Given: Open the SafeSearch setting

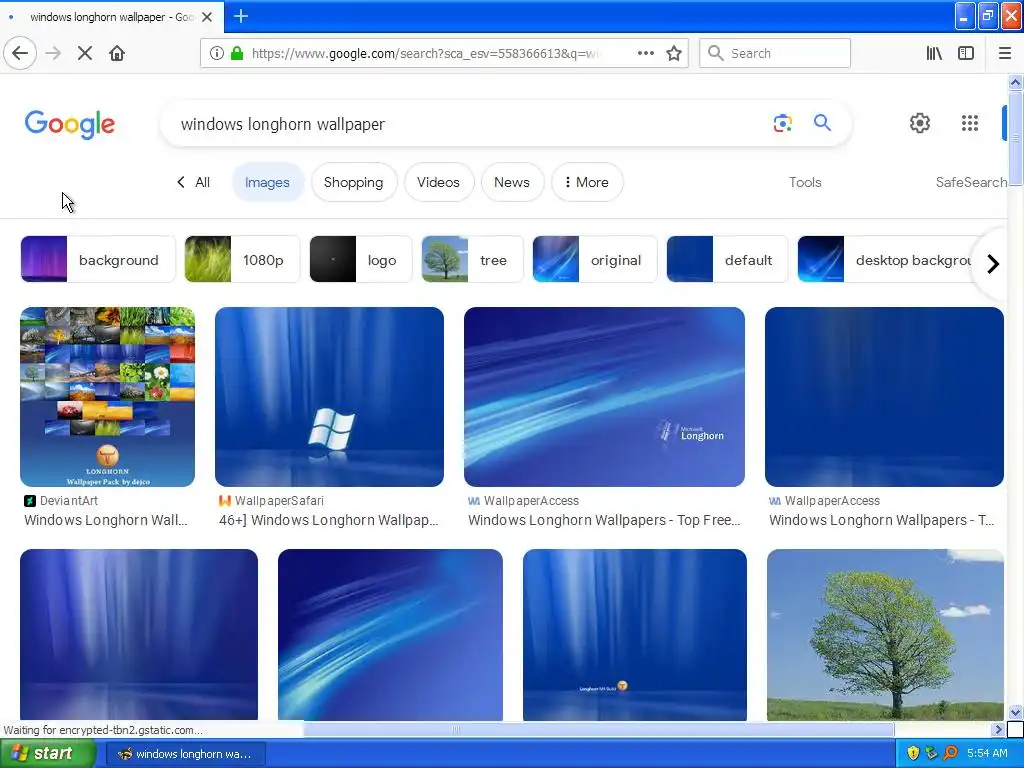Looking at the screenshot, I should tap(971, 182).
